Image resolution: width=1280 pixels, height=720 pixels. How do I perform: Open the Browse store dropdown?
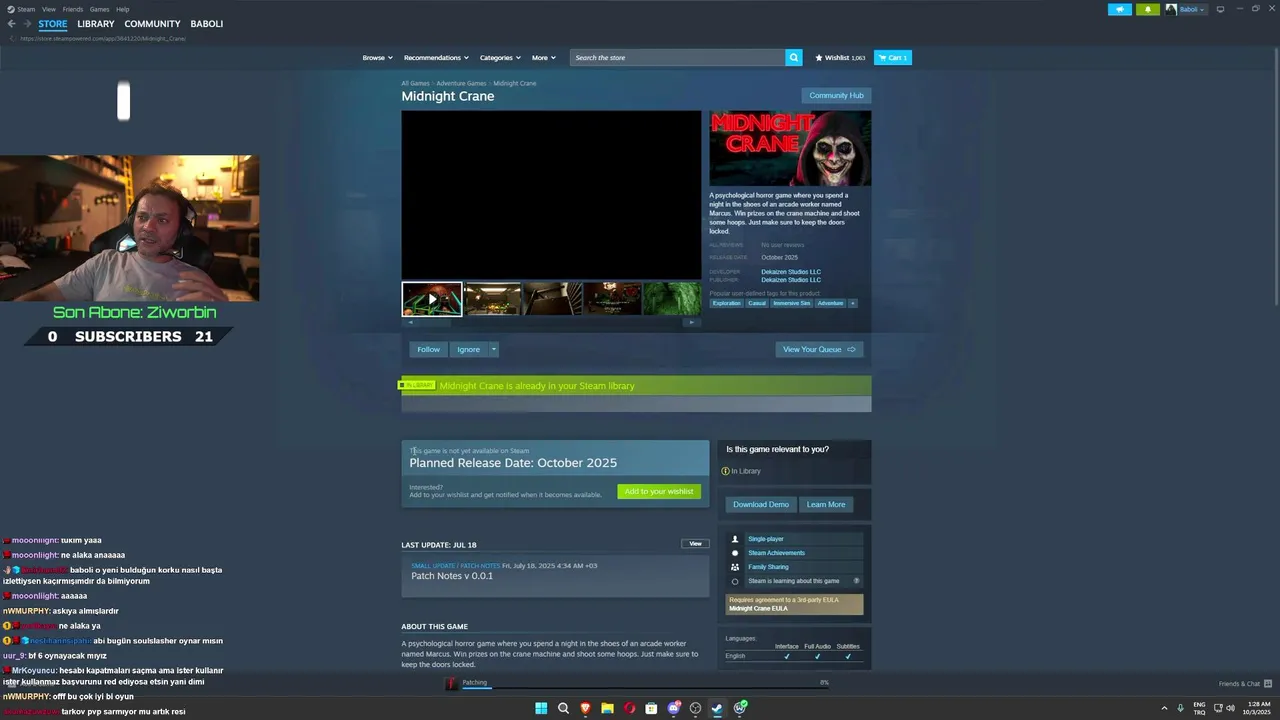pos(377,58)
